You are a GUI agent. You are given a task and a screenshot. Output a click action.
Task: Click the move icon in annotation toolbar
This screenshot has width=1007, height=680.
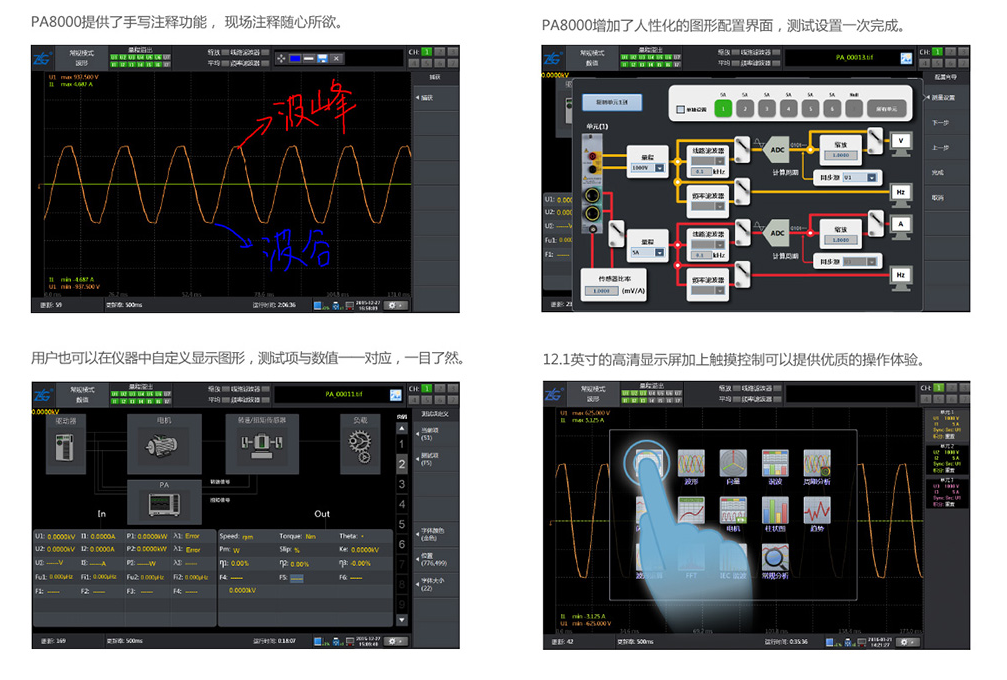281,58
